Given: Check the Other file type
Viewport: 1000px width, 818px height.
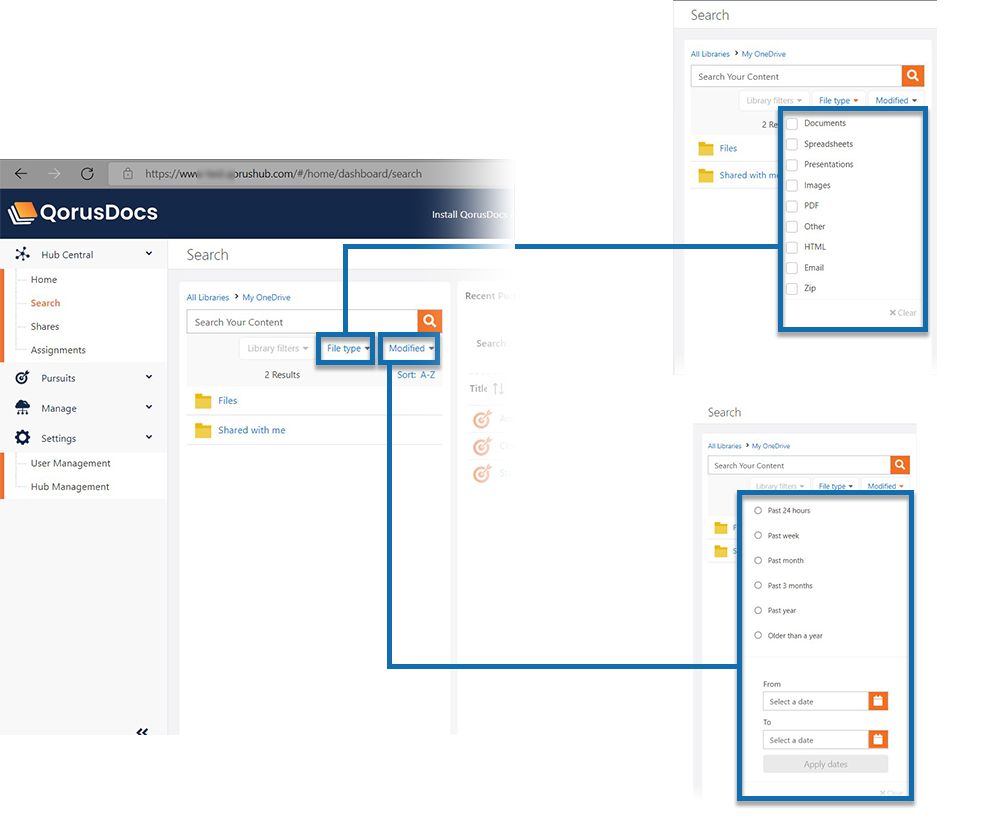Looking at the screenshot, I should tap(791, 226).
